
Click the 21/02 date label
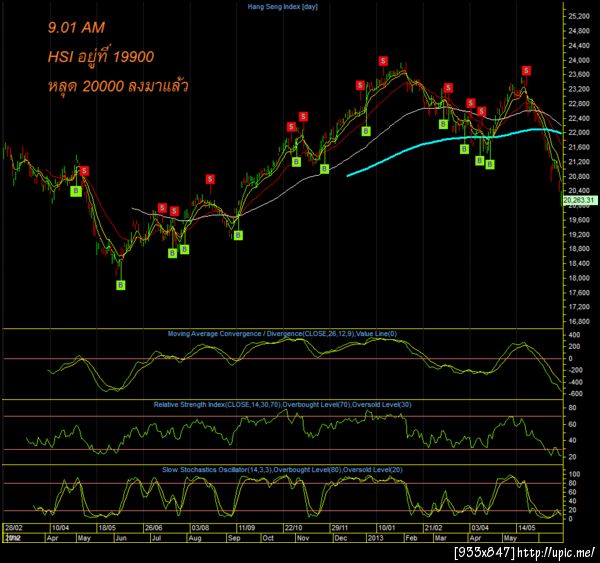(x=433, y=528)
